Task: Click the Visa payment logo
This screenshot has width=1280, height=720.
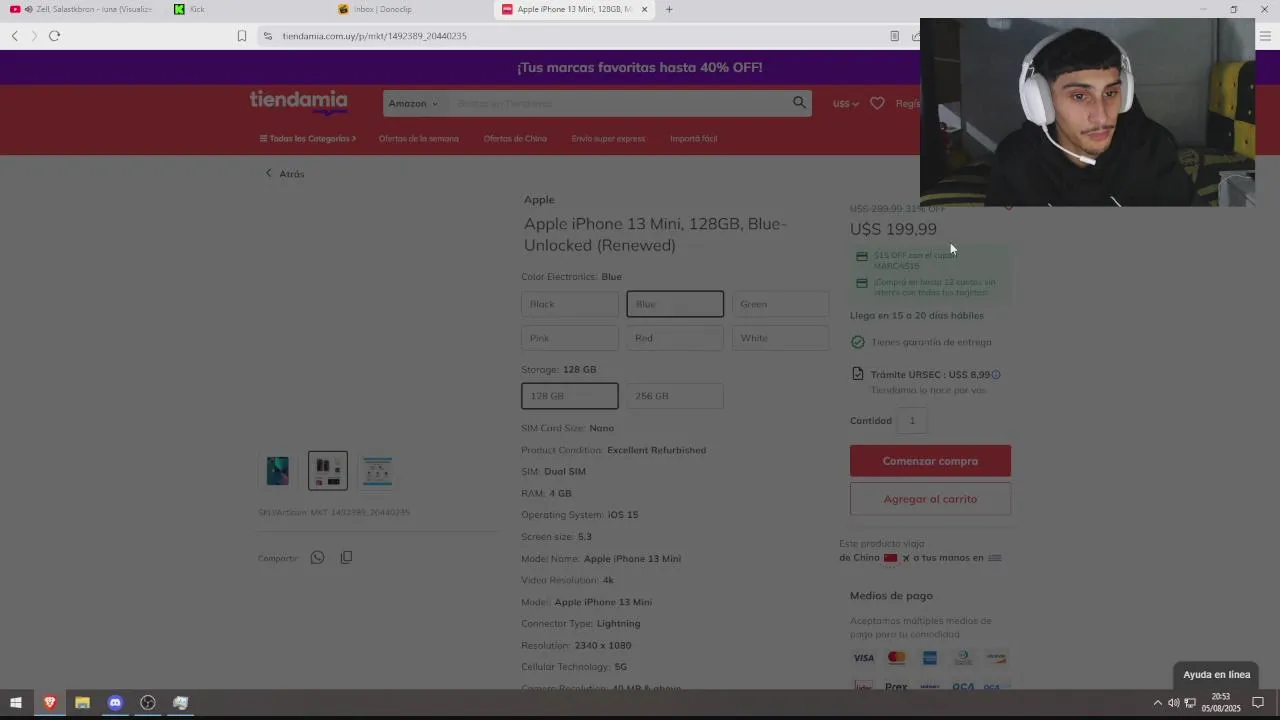Action: pos(863,658)
